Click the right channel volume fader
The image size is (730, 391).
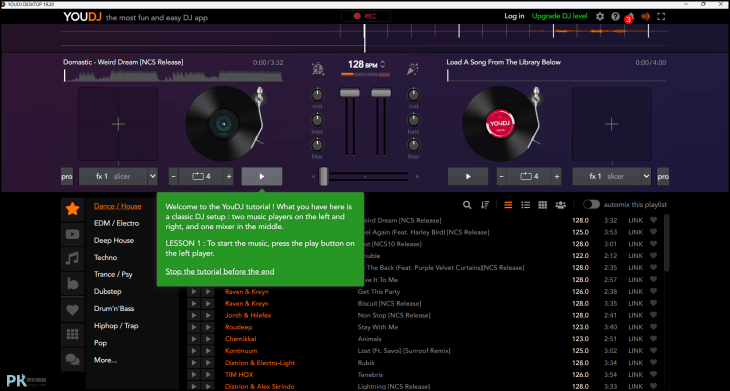[381, 93]
